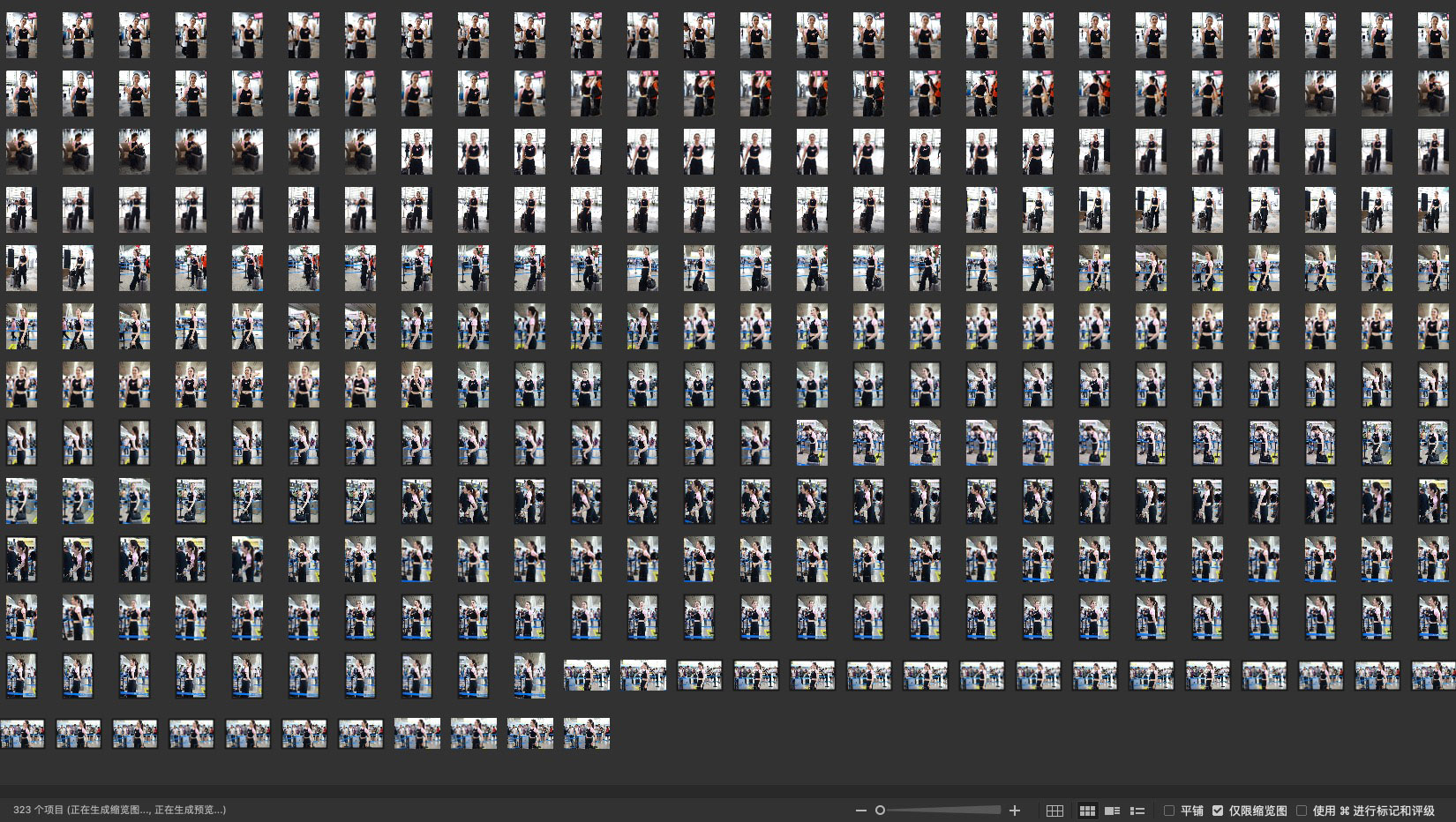Screen dimensions: 1456x822
Task: Switch to list view icon
Action: tap(1137, 811)
